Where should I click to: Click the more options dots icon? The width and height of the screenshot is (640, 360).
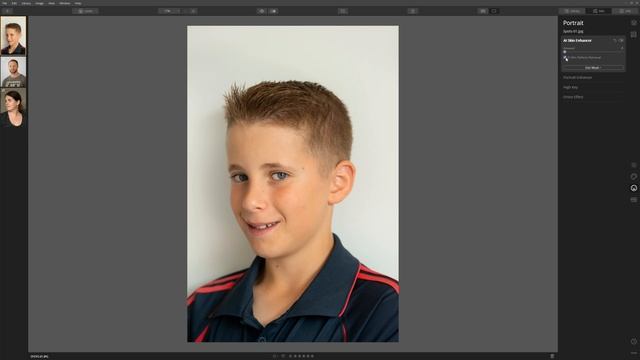coord(633,353)
